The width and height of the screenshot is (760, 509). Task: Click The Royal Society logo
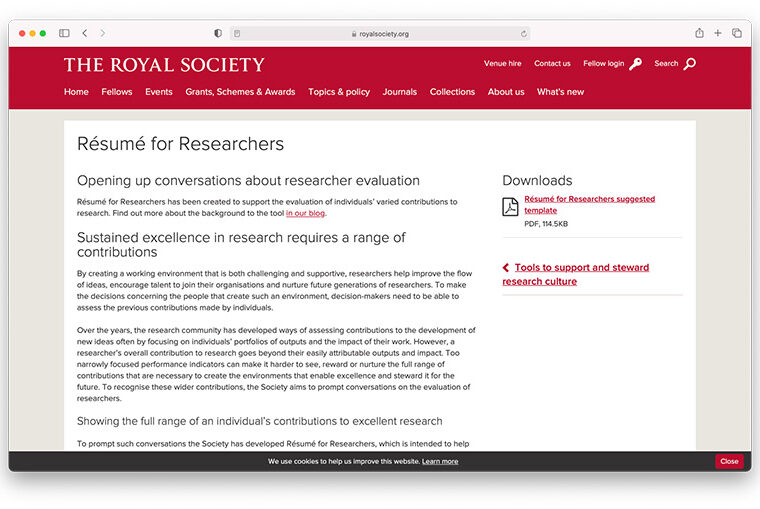point(164,65)
